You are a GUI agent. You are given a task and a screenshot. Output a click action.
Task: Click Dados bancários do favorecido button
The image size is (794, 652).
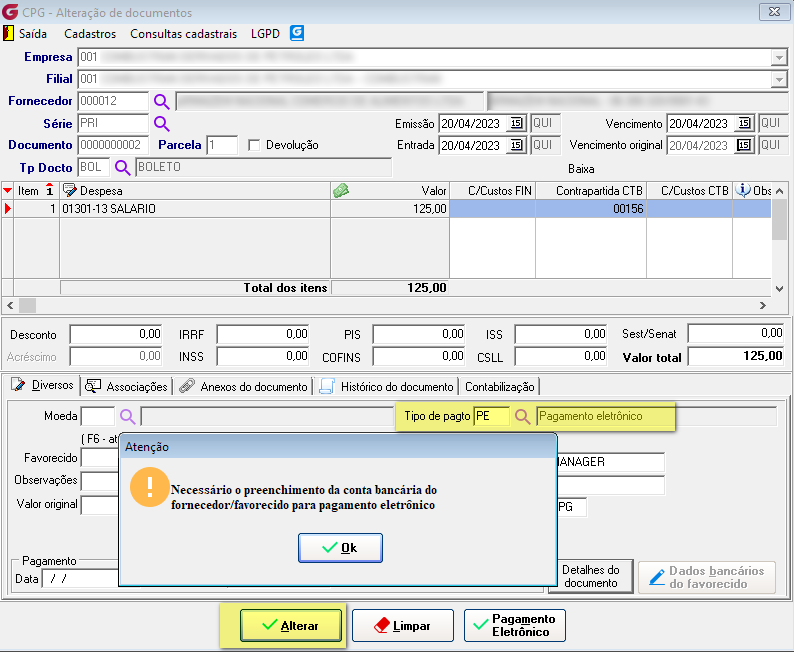click(707, 577)
